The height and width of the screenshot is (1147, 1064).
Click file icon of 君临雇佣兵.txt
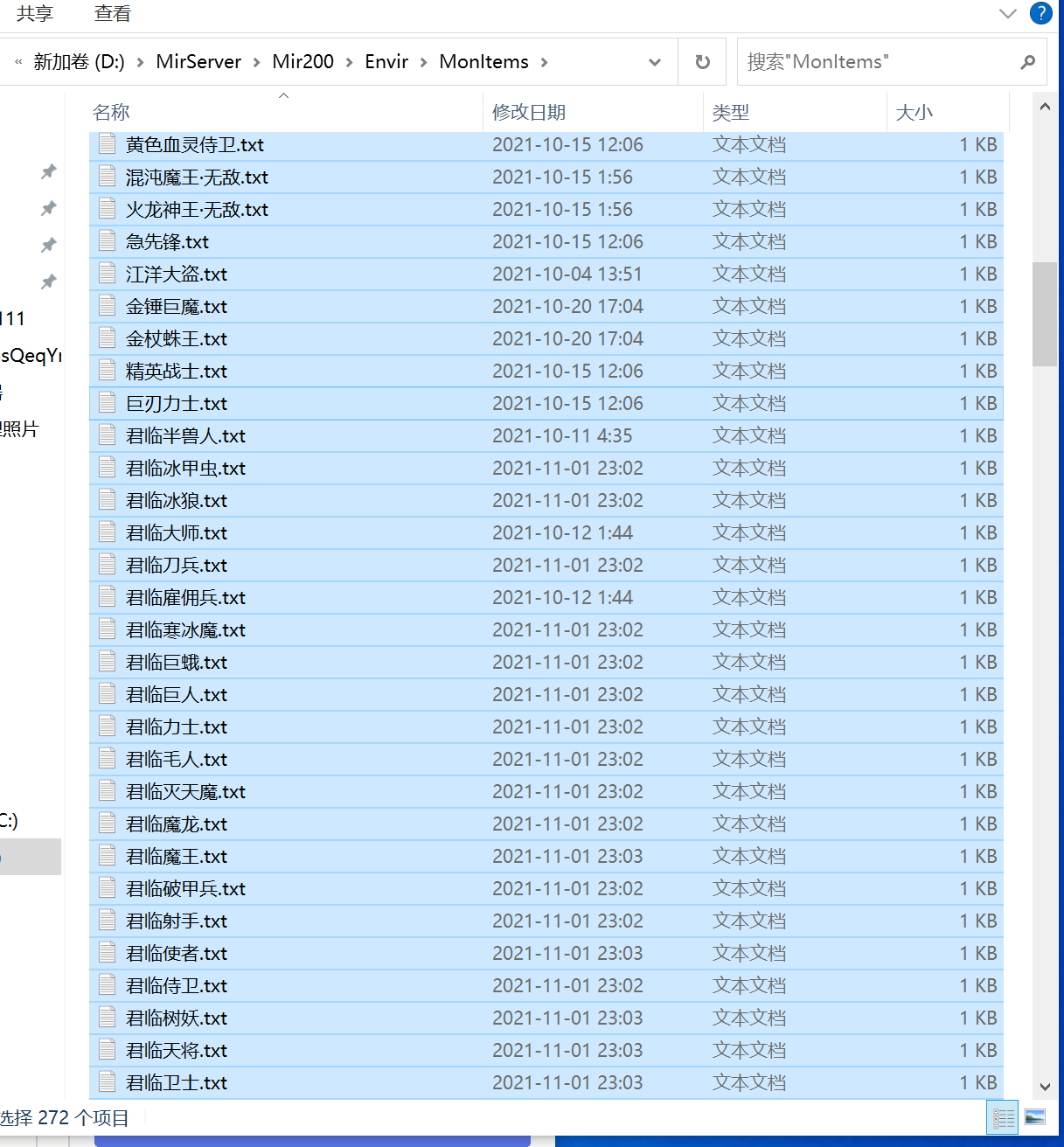tap(107, 596)
